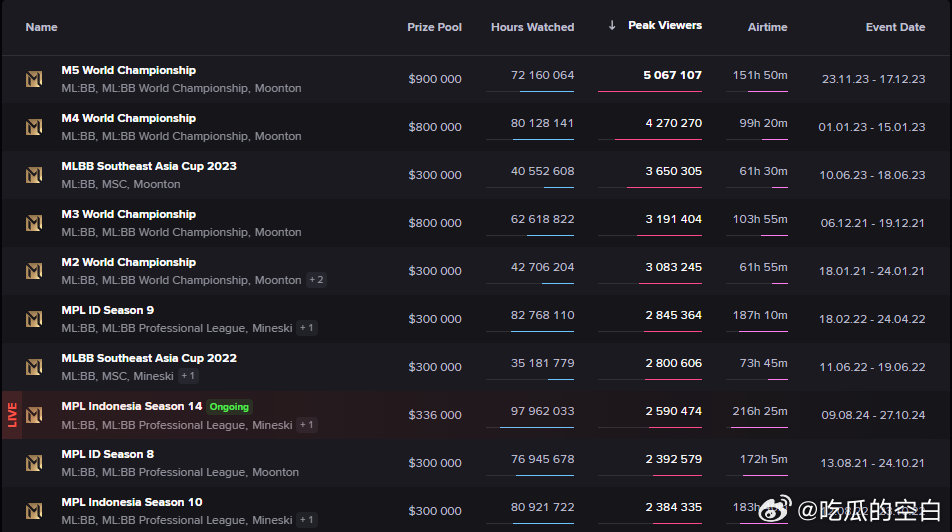Click the Ongoing status badge
This screenshot has height=532, width=952.
(230, 407)
